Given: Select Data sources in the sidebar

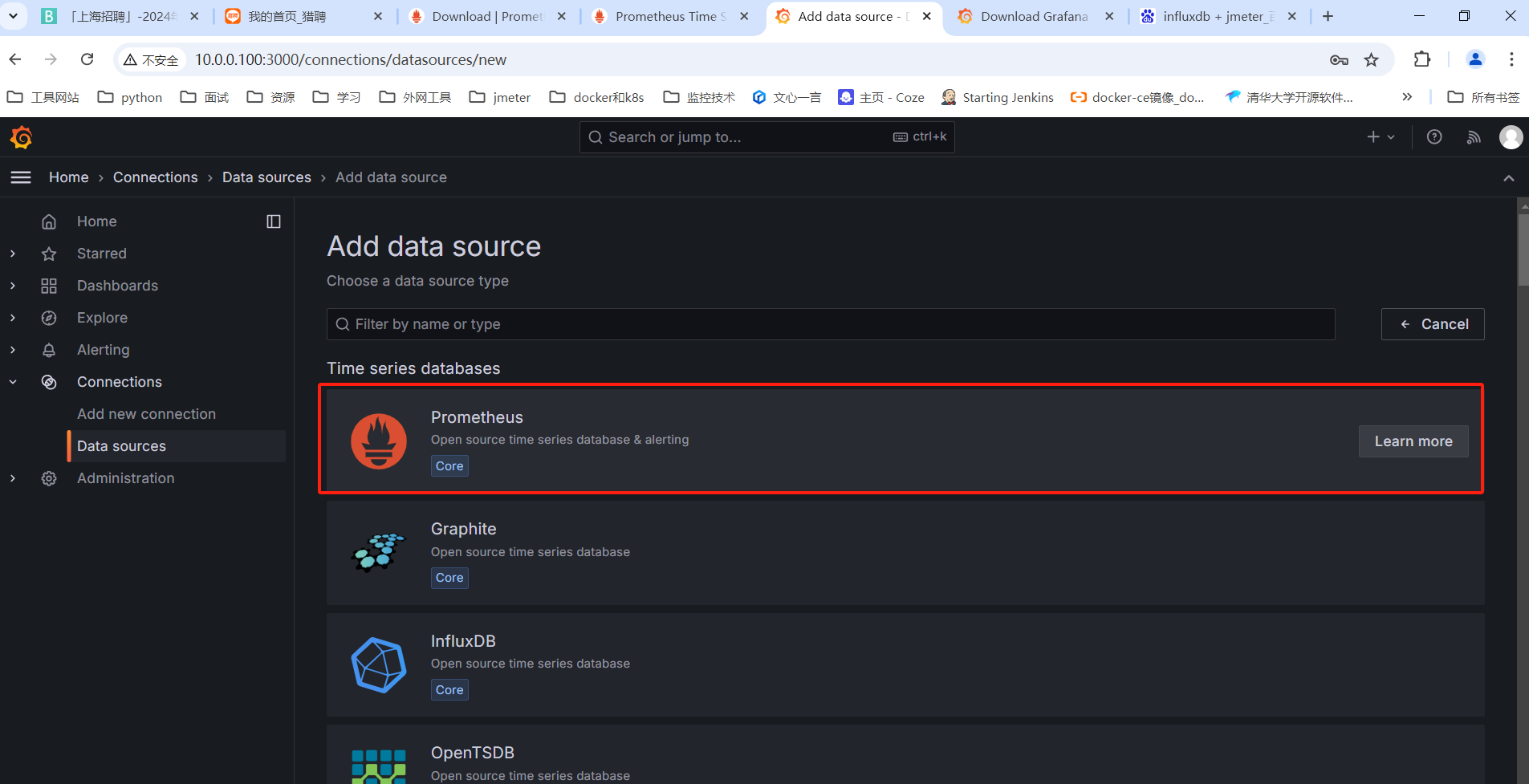Looking at the screenshot, I should pyautogui.click(x=177, y=446).
